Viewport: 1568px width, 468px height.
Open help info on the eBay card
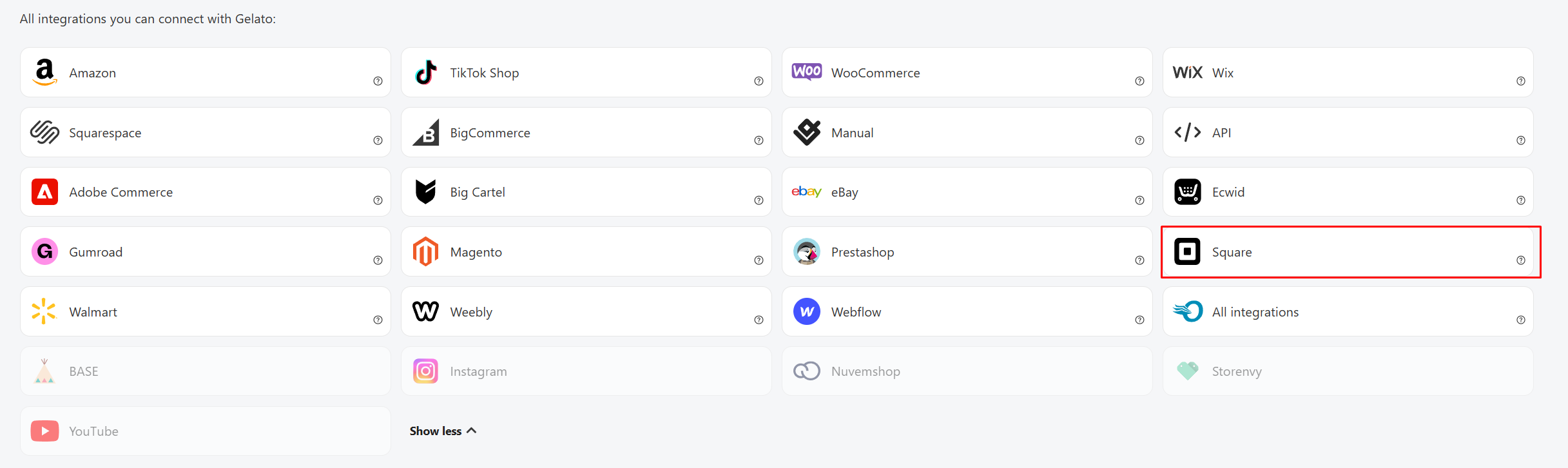[1139, 200]
